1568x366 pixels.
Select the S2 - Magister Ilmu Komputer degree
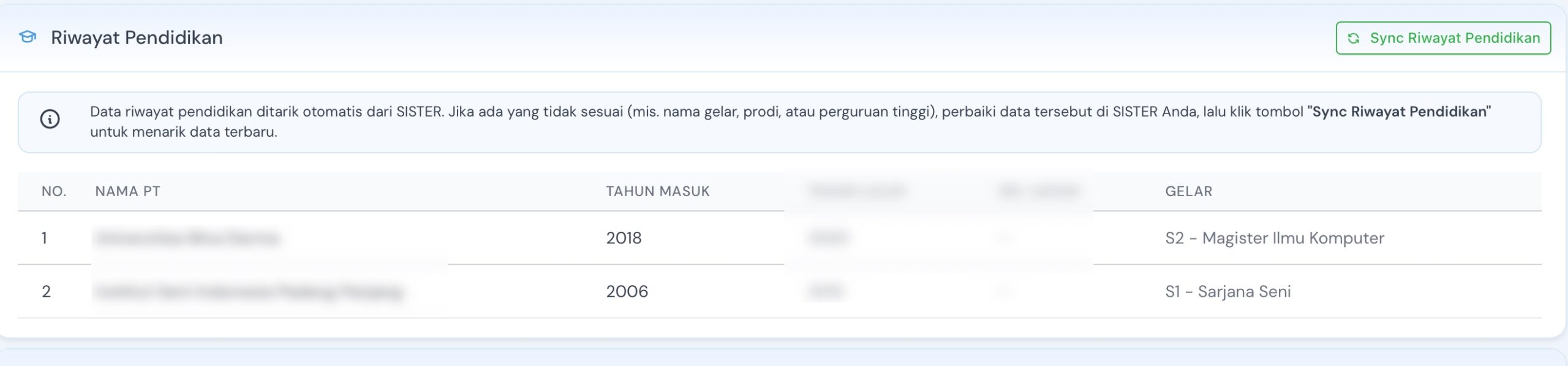pos(1275,238)
